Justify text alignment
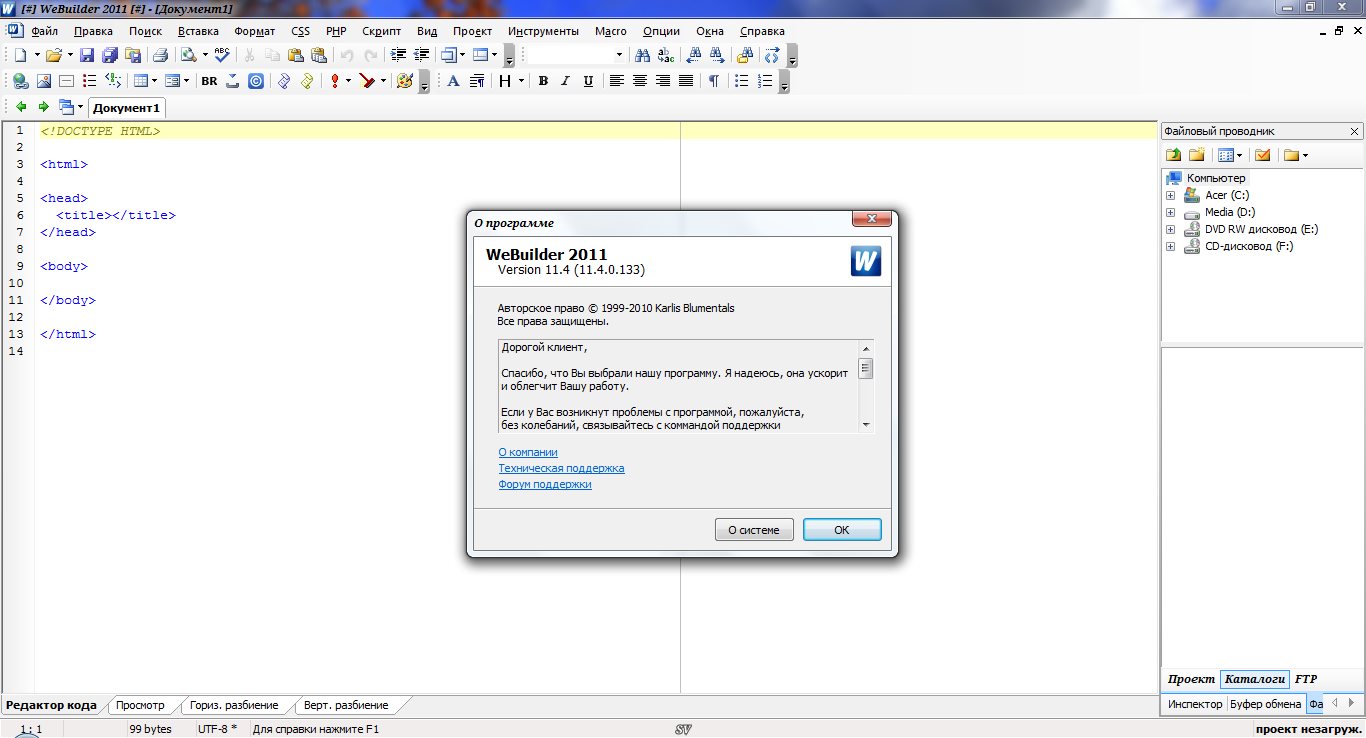Image resolution: width=1366 pixels, height=738 pixels. coord(685,81)
